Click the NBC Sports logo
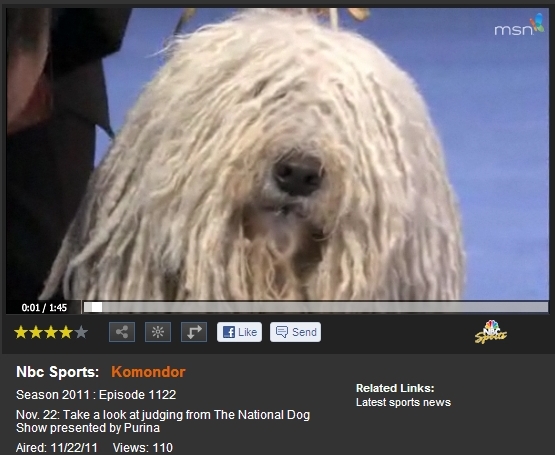This screenshot has height=455, width=555. [x=491, y=332]
